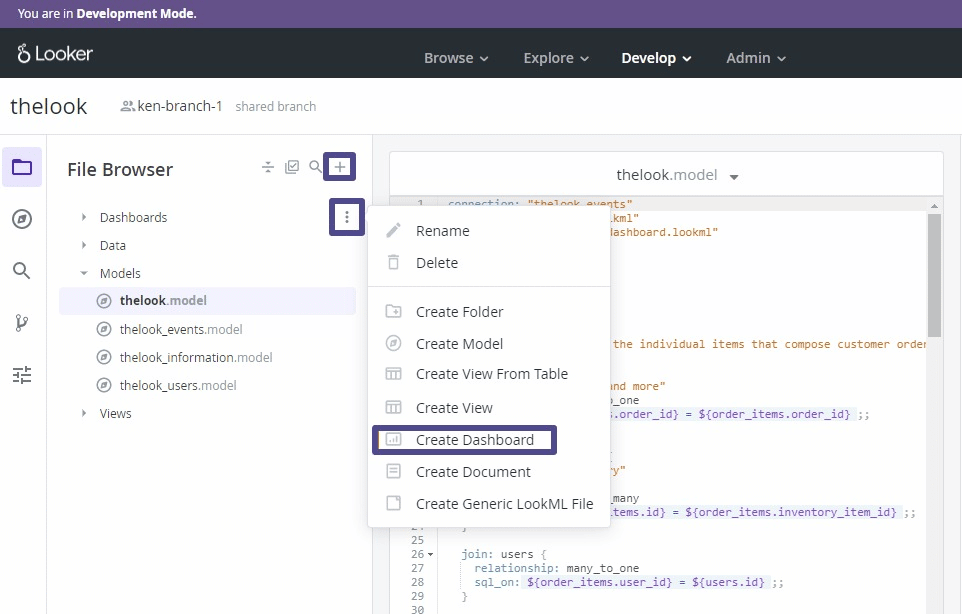Collapse the Models folder

(x=84, y=273)
